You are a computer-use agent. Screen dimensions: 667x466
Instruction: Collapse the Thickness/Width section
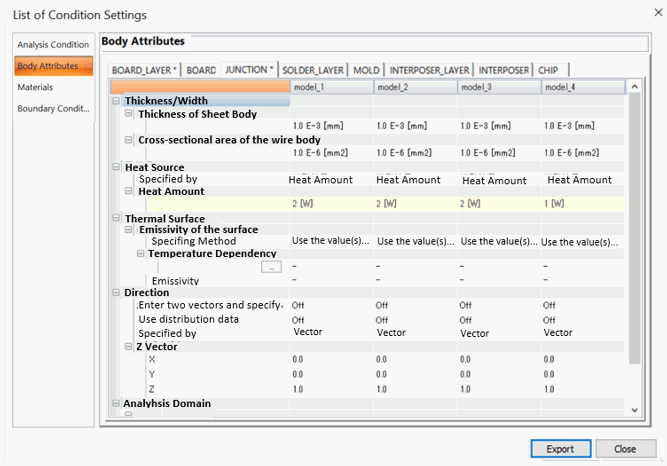point(116,101)
